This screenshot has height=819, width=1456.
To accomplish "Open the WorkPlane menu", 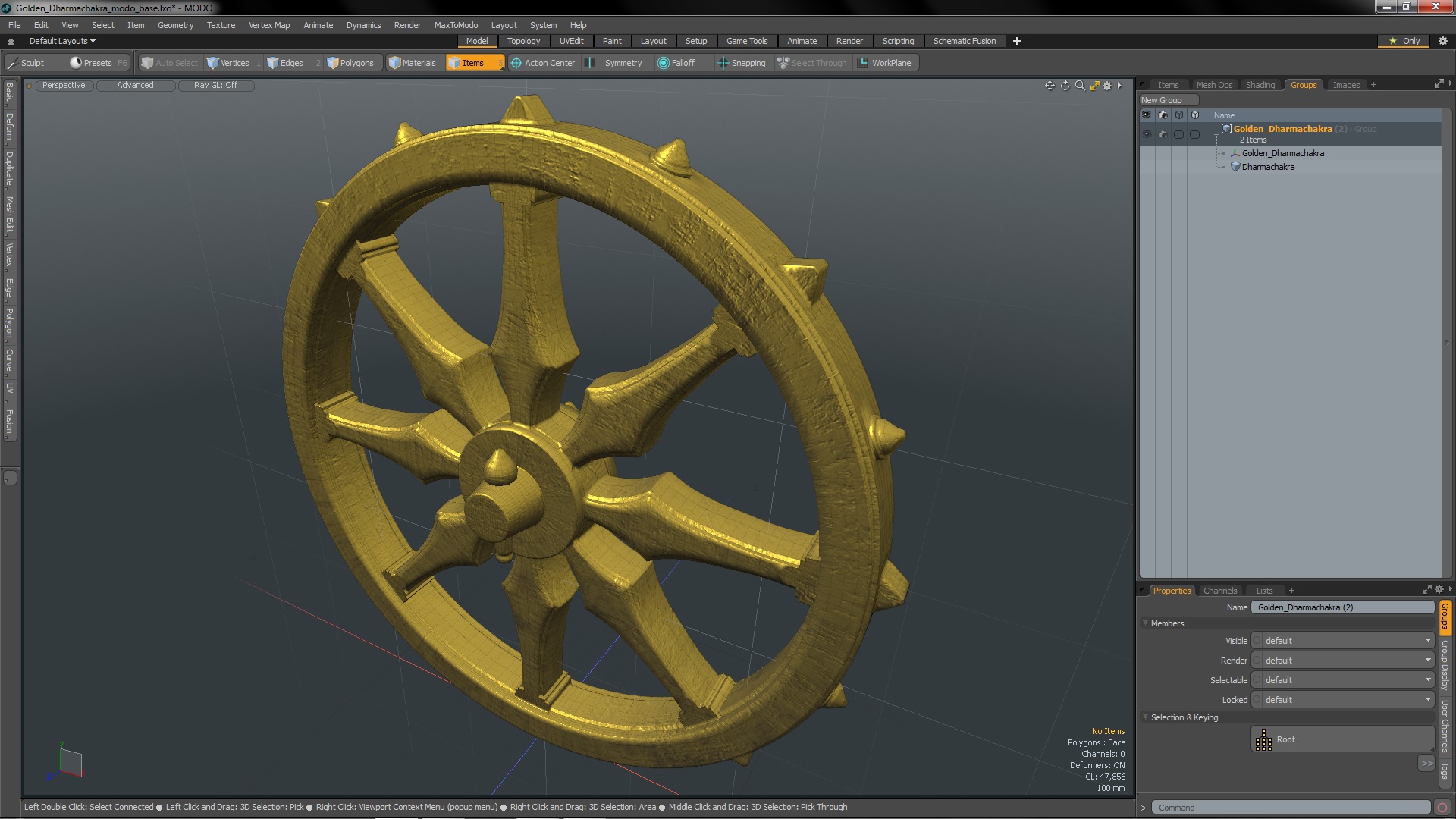I will click(x=884, y=63).
